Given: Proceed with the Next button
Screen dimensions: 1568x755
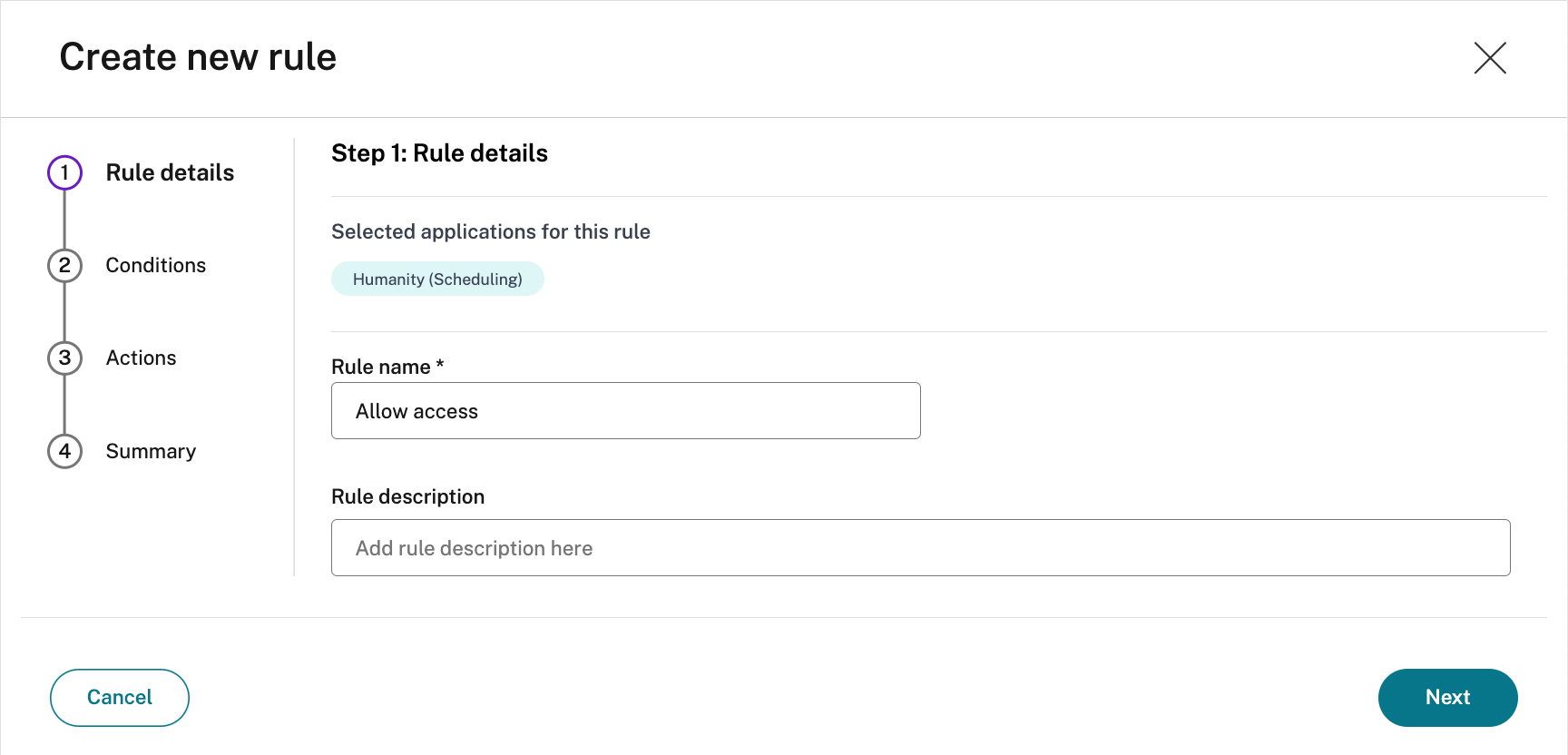Looking at the screenshot, I should coord(1447,697).
